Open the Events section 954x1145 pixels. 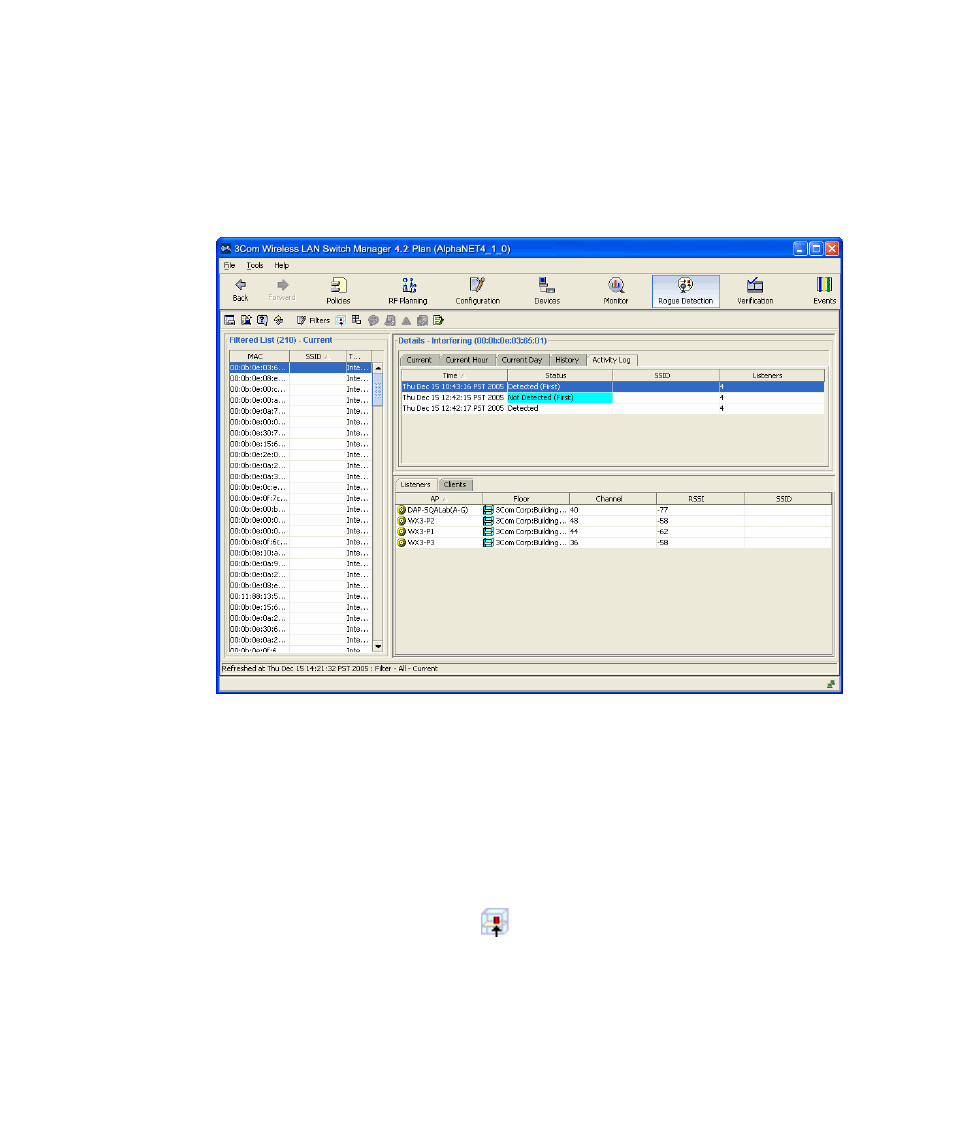click(x=824, y=291)
